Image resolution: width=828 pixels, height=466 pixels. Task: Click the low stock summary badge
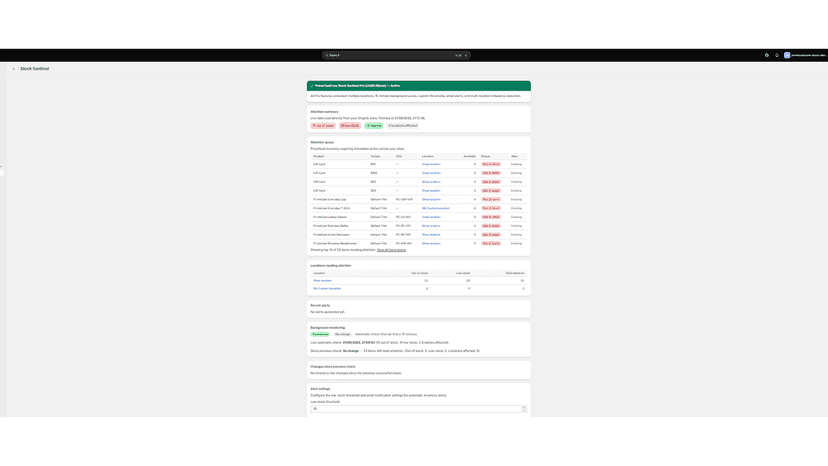pyautogui.click(x=350, y=126)
